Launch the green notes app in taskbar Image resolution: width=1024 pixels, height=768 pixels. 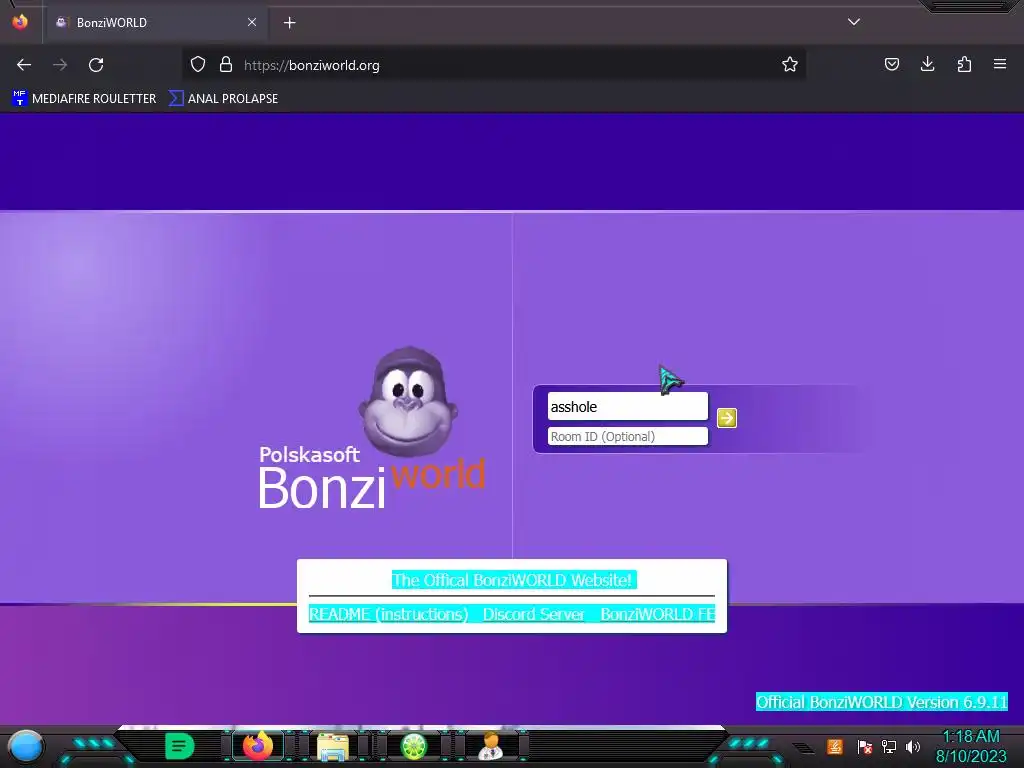180,746
